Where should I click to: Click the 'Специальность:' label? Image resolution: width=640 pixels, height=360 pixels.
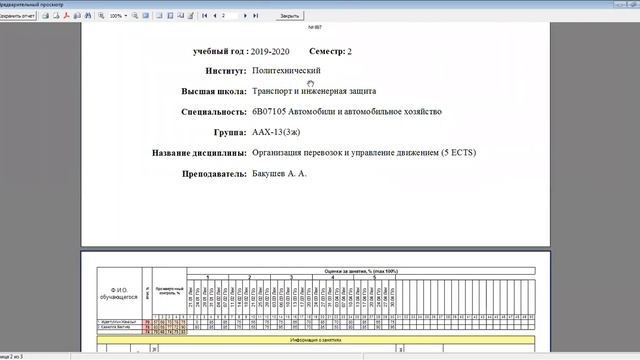pos(214,112)
